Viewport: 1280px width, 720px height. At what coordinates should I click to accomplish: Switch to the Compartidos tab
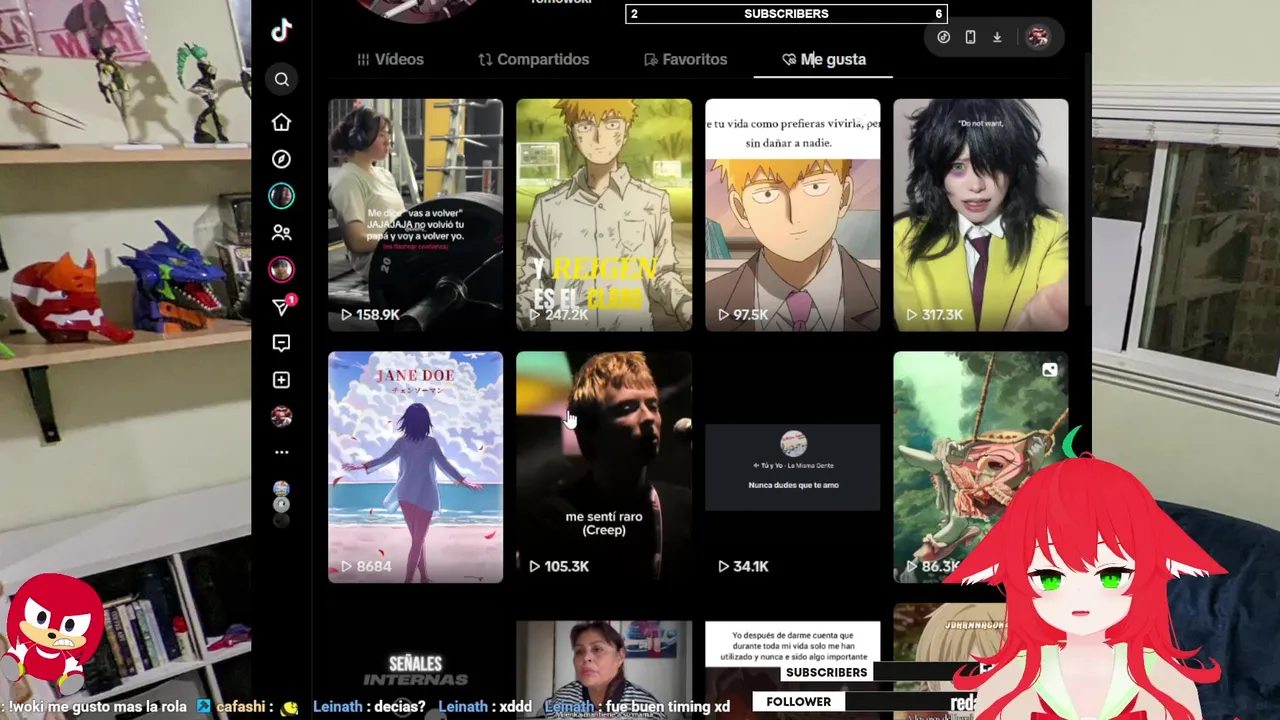(x=533, y=59)
